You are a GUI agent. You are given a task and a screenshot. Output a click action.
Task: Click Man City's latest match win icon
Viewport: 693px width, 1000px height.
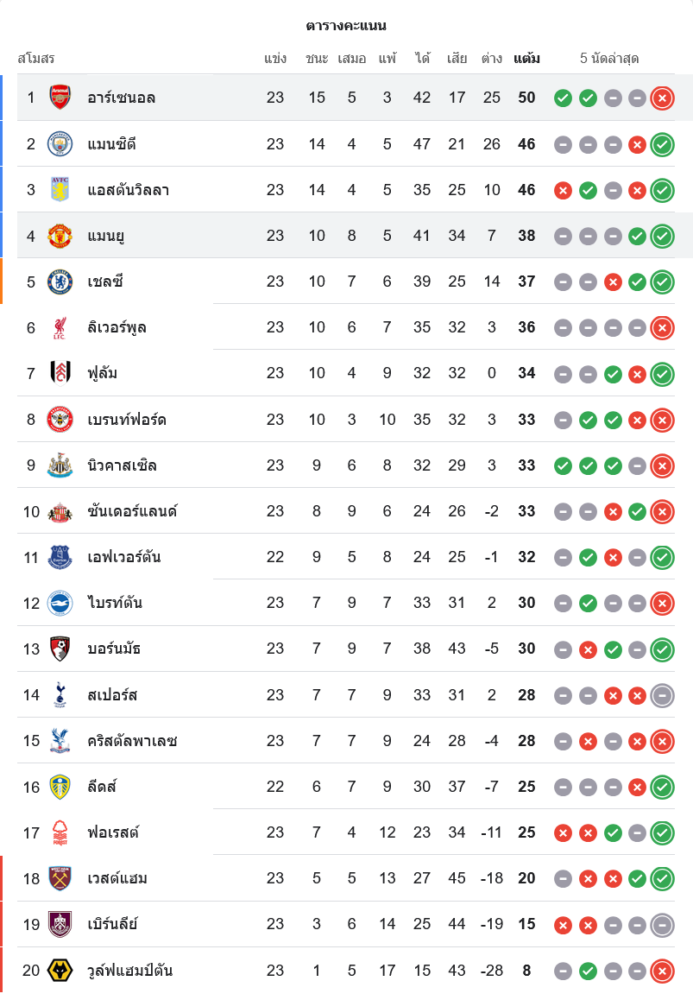(661, 144)
